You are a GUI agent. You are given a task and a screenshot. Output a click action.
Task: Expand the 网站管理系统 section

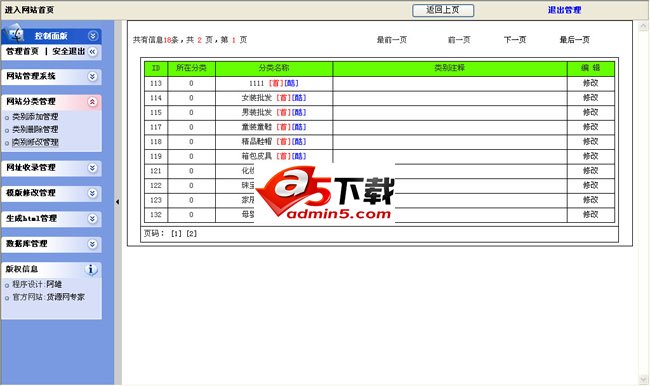tap(92, 76)
